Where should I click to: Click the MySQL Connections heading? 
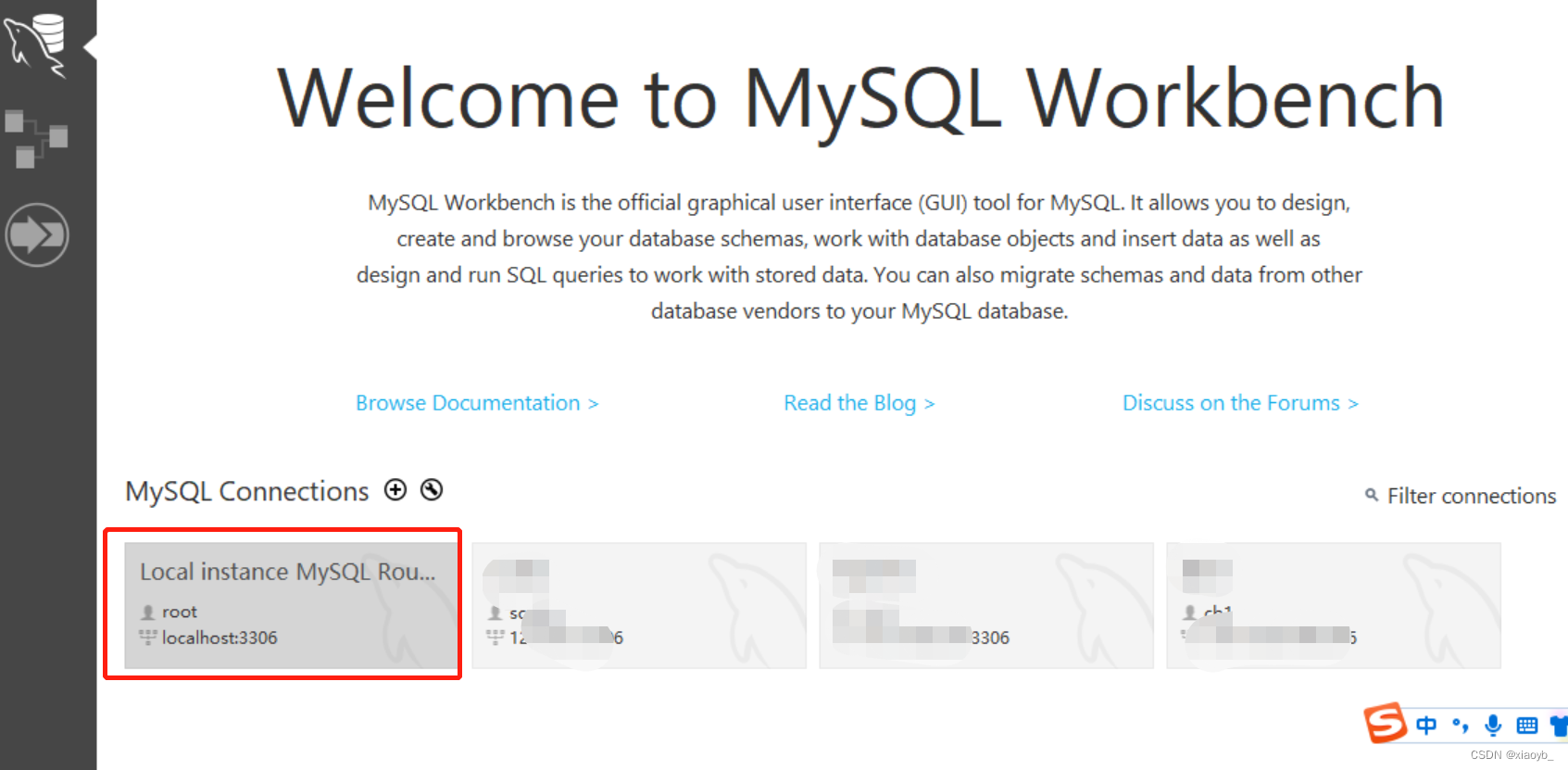(247, 491)
